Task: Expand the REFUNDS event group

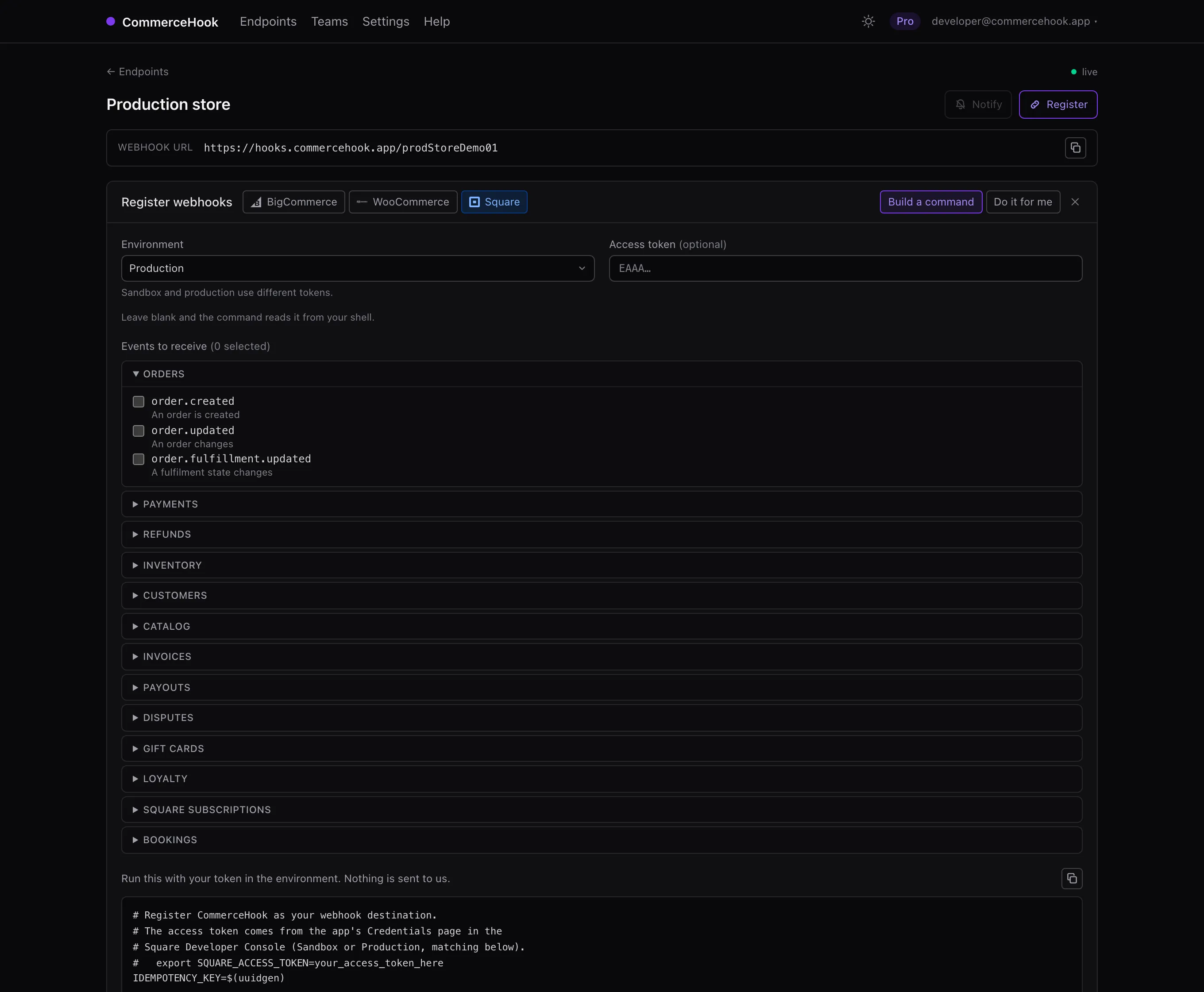Action: 602,534
